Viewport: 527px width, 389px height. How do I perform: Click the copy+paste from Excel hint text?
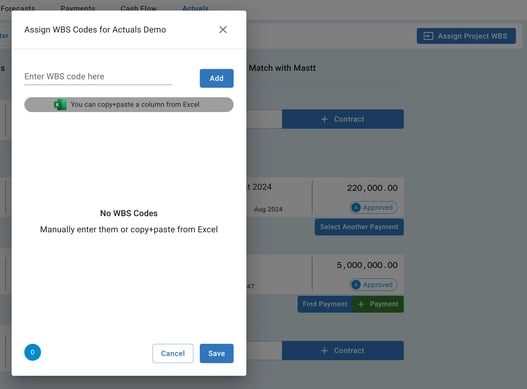(x=136, y=105)
